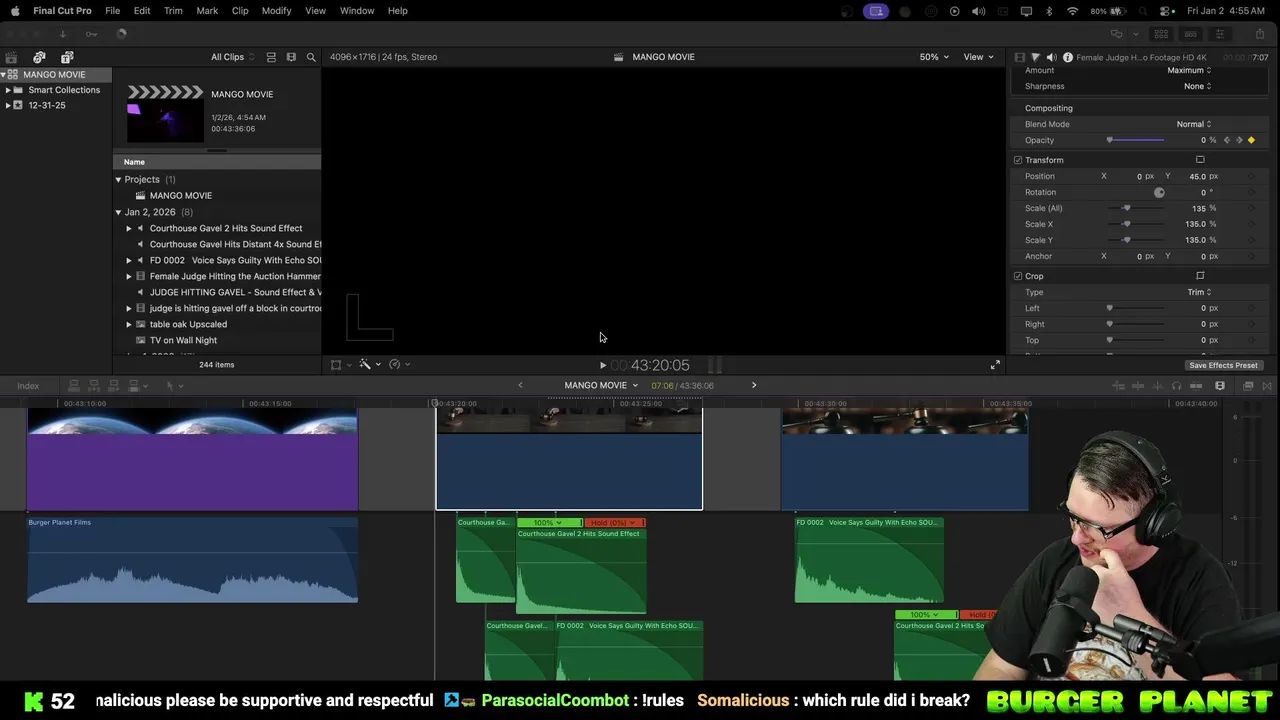Click the Rotation dial control
This screenshot has width=1280, height=720.
[x=1159, y=192]
